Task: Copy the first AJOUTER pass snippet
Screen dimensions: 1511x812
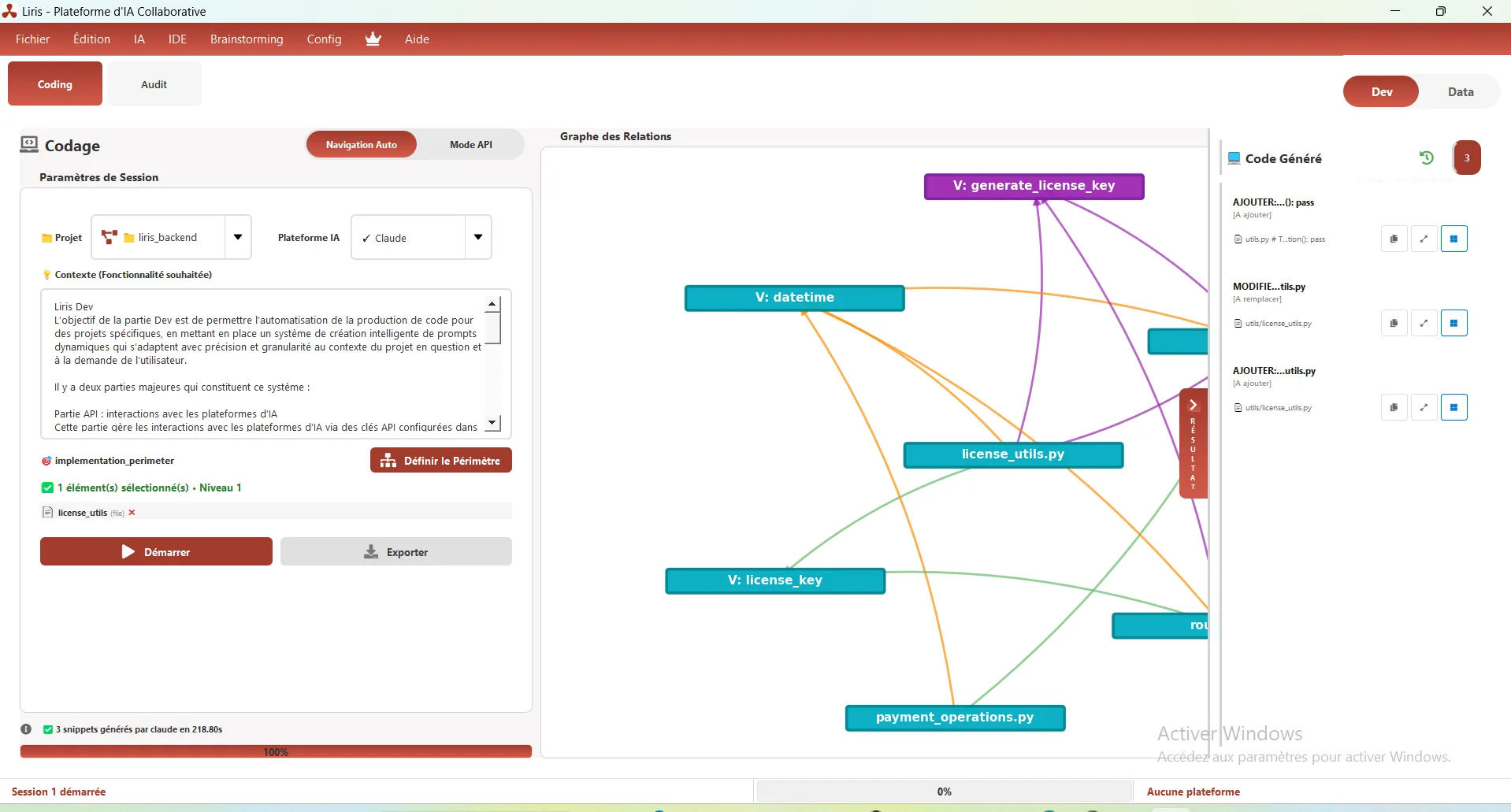Action: pos(1394,239)
